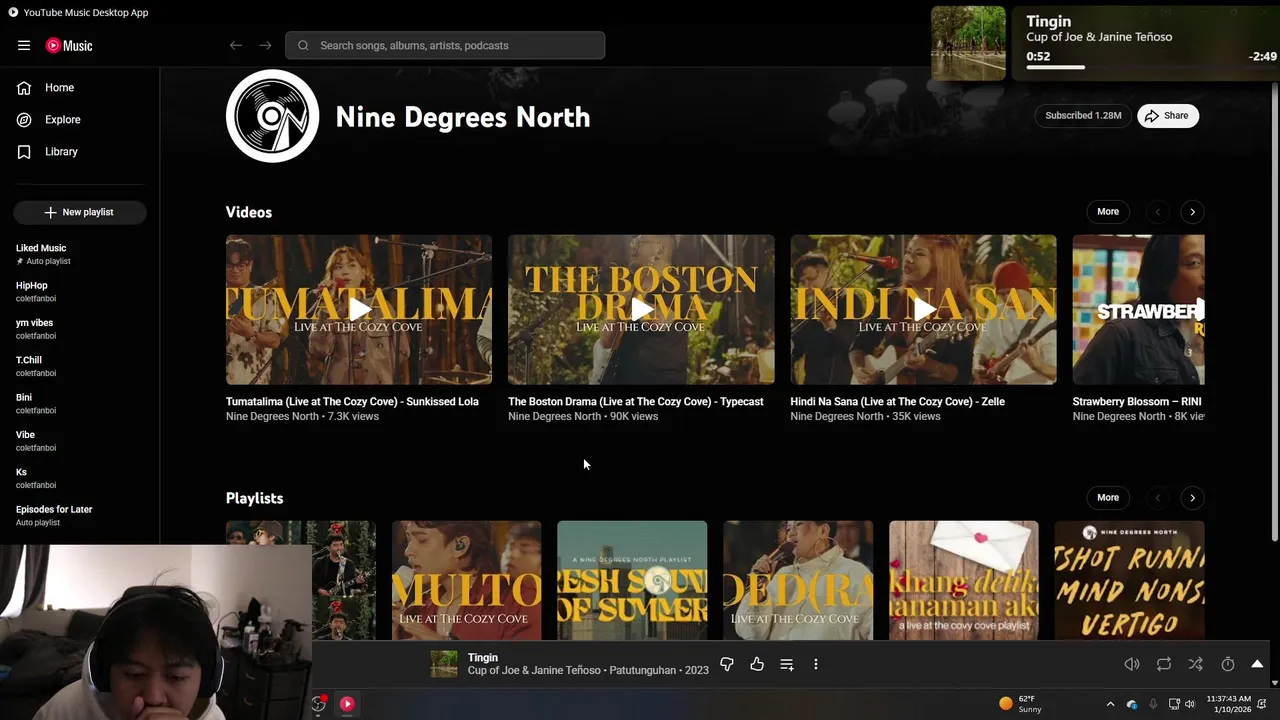Open the clock showing 11:37:43 AM
Screen dimensions: 1280x720
tap(1228, 704)
